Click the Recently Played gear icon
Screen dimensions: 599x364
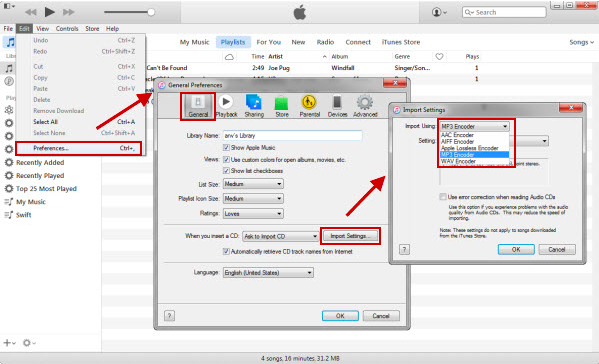[x=8, y=175]
